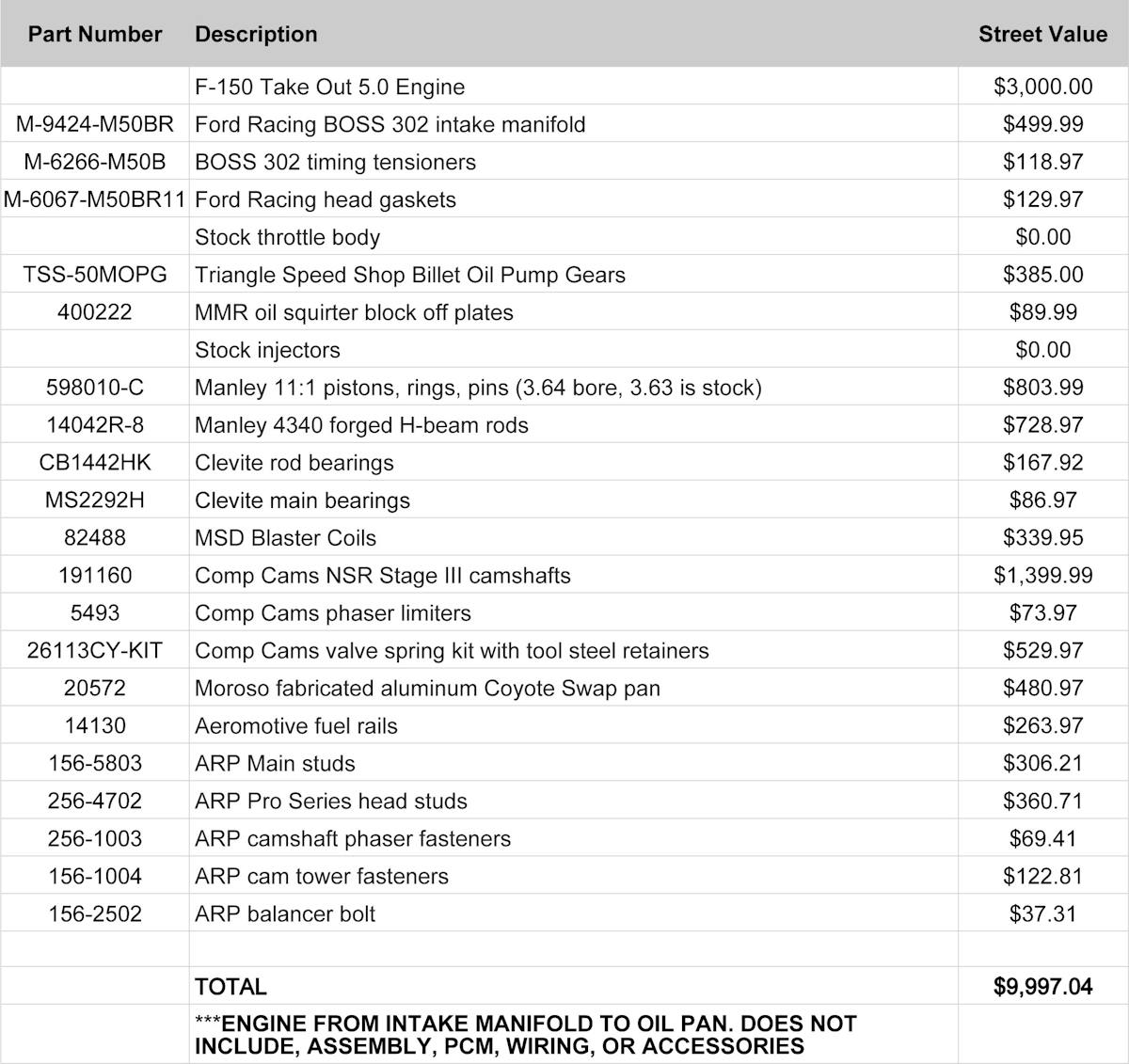This screenshot has height=1064, width=1129.
Task: Select MMR oil squirter block off plates
Action: click(x=354, y=312)
